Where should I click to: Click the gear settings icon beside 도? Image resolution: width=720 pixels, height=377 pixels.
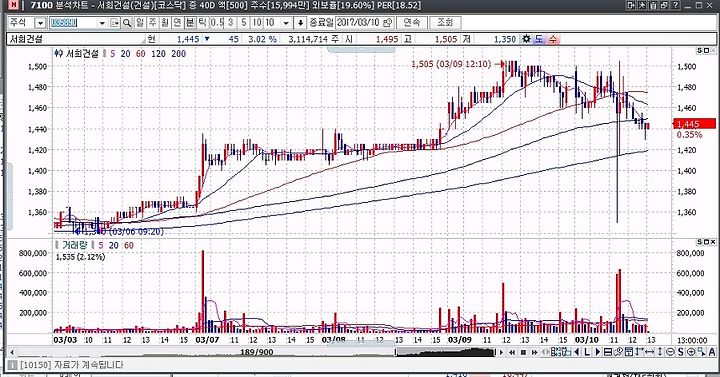526,39
